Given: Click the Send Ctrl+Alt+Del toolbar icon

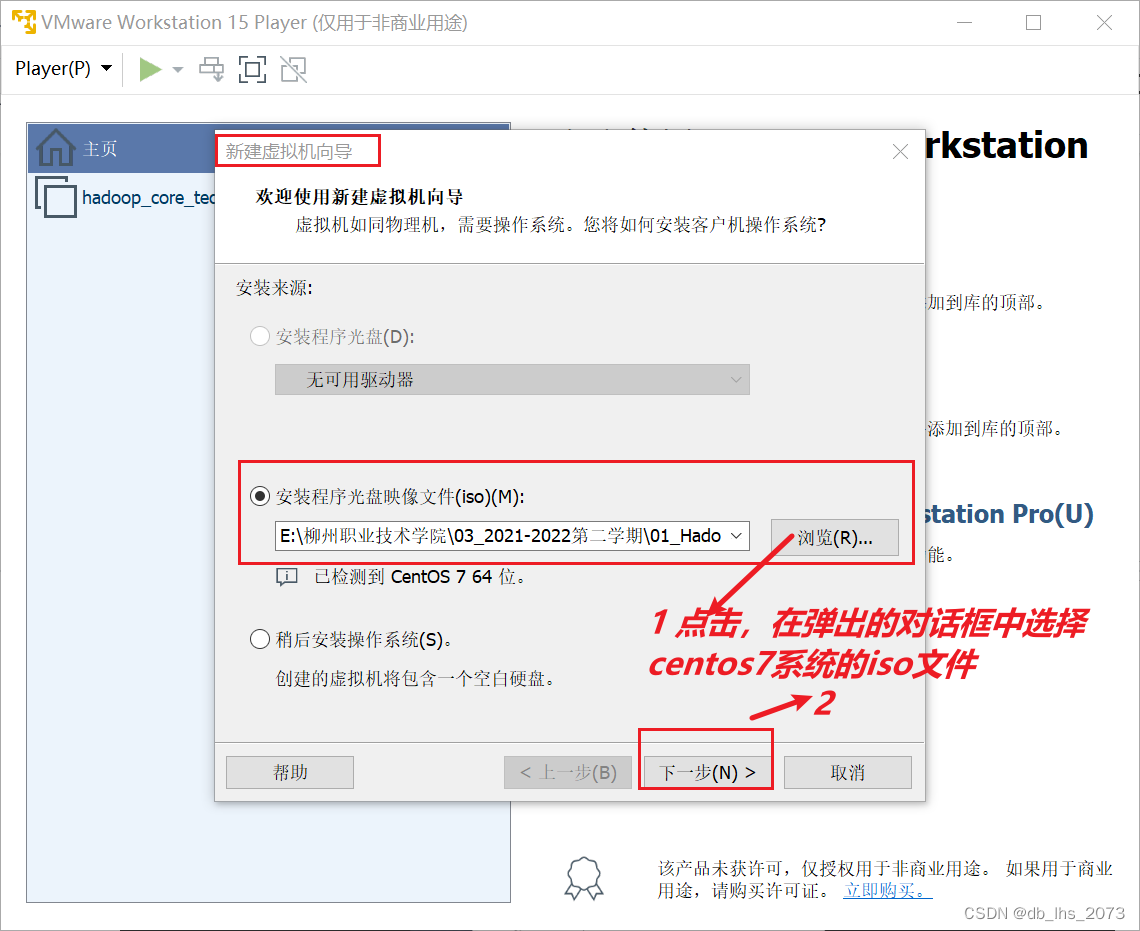Looking at the screenshot, I should click(212, 70).
